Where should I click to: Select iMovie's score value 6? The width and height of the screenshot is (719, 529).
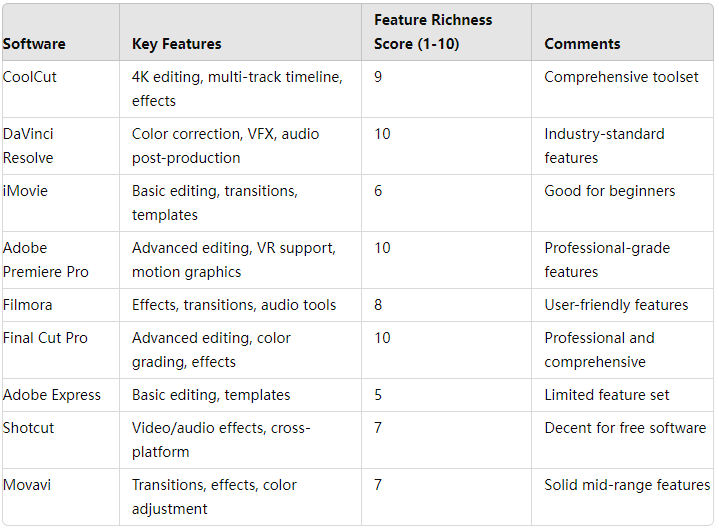point(378,191)
